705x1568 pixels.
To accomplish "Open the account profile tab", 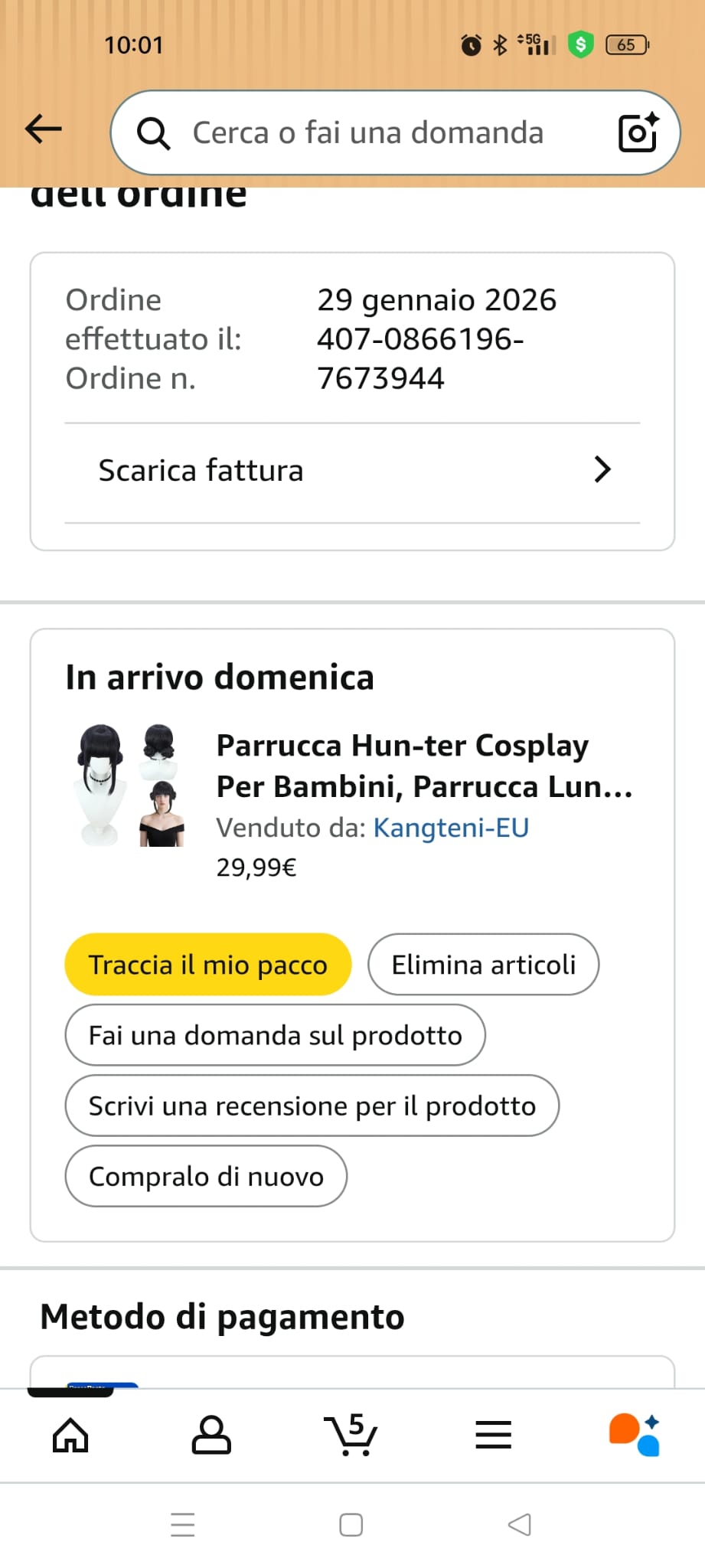I will tap(211, 1435).
